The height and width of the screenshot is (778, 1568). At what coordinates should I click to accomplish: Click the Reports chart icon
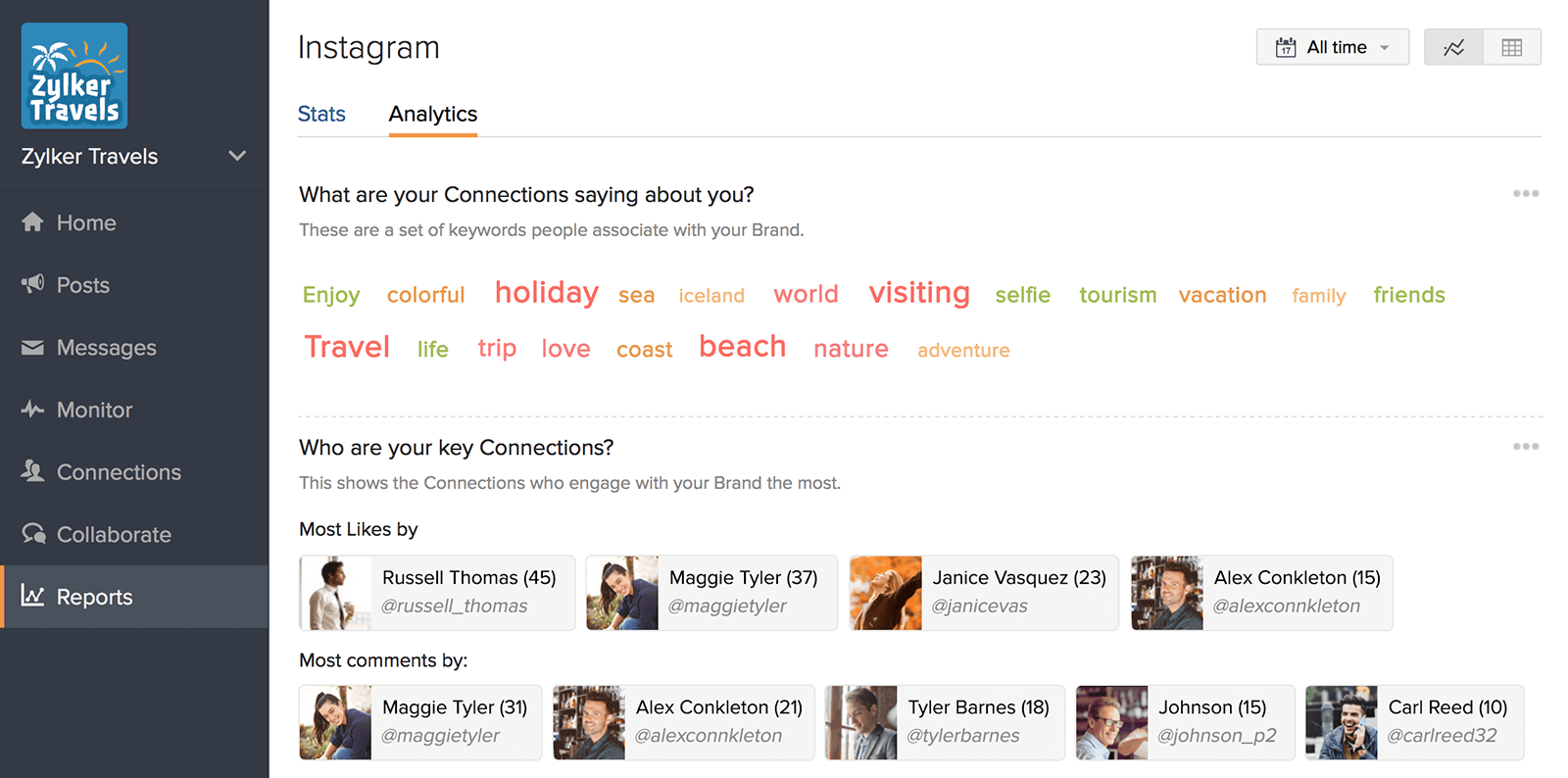[32, 596]
